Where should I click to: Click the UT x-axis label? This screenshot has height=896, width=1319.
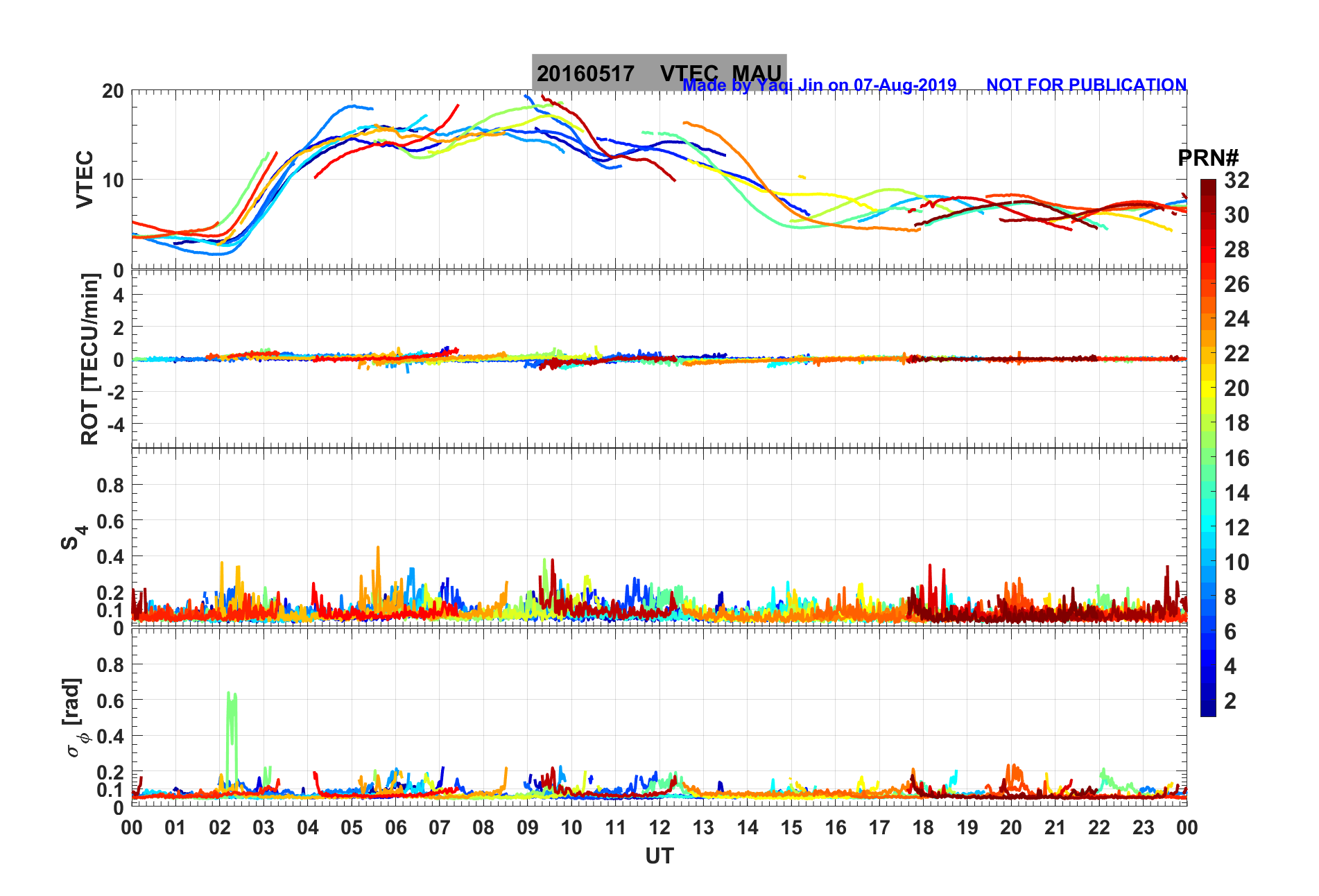[x=659, y=856]
